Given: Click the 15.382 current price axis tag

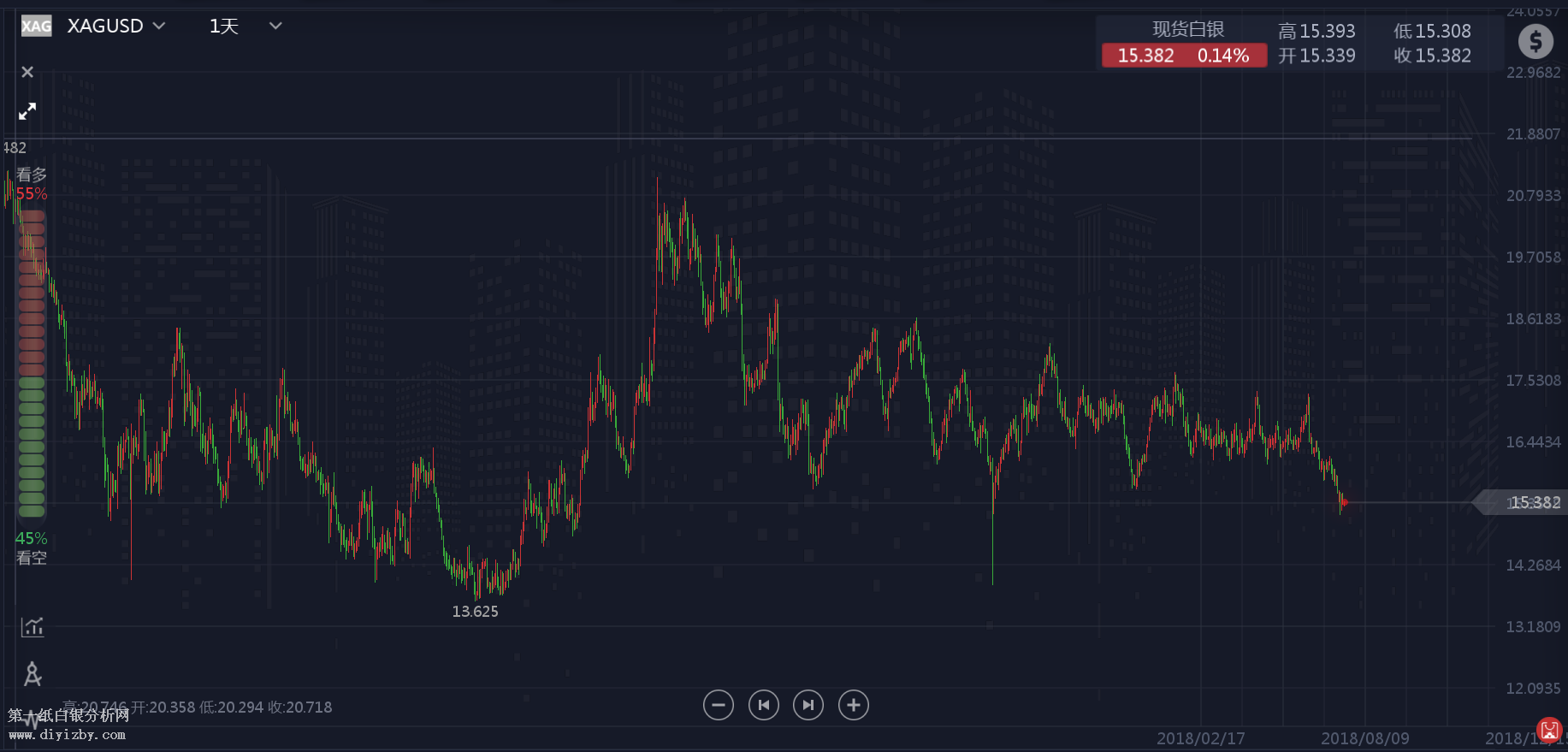Looking at the screenshot, I should (x=1530, y=502).
